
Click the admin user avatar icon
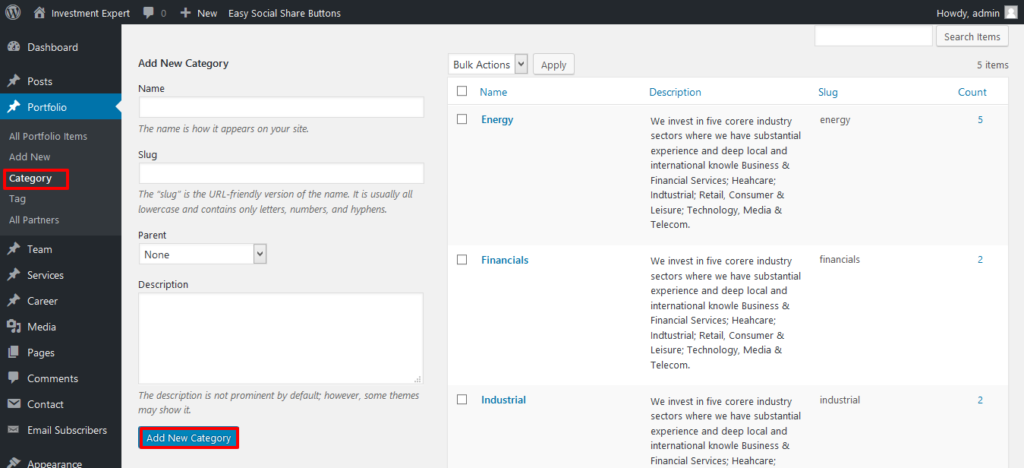click(1010, 12)
